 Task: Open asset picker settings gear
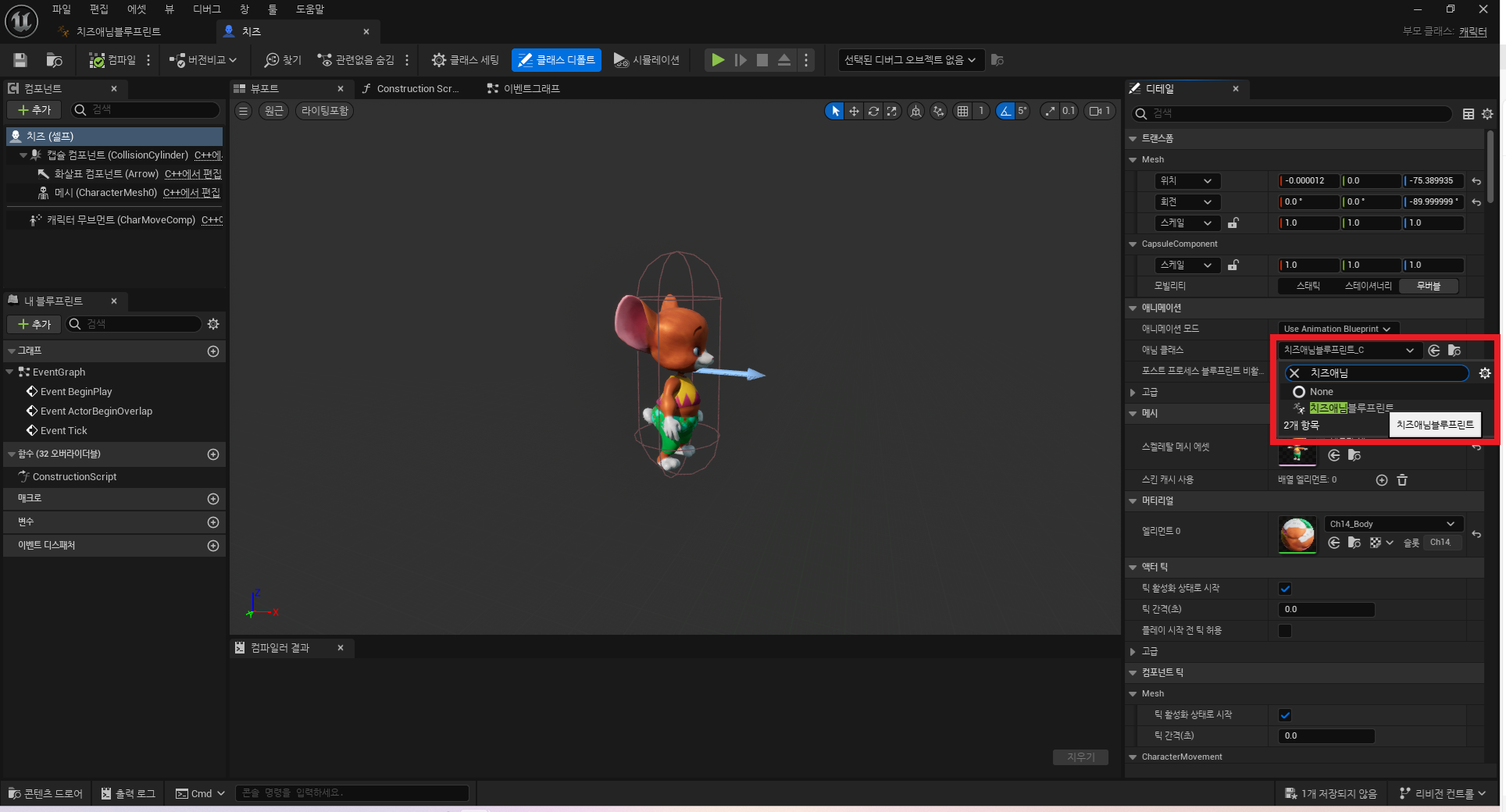[1485, 373]
